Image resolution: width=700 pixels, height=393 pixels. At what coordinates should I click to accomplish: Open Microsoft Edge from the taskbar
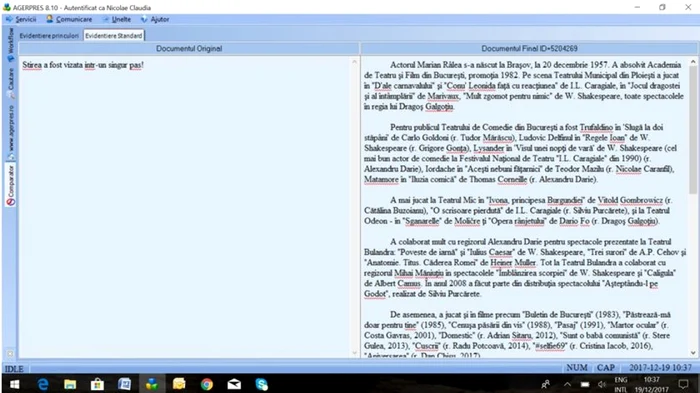point(43,384)
